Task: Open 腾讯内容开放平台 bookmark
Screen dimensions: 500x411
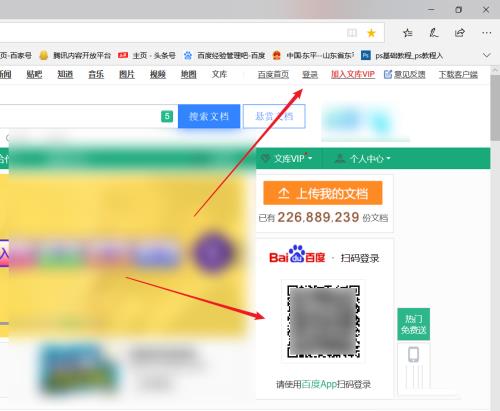Action: click(75, 55)
